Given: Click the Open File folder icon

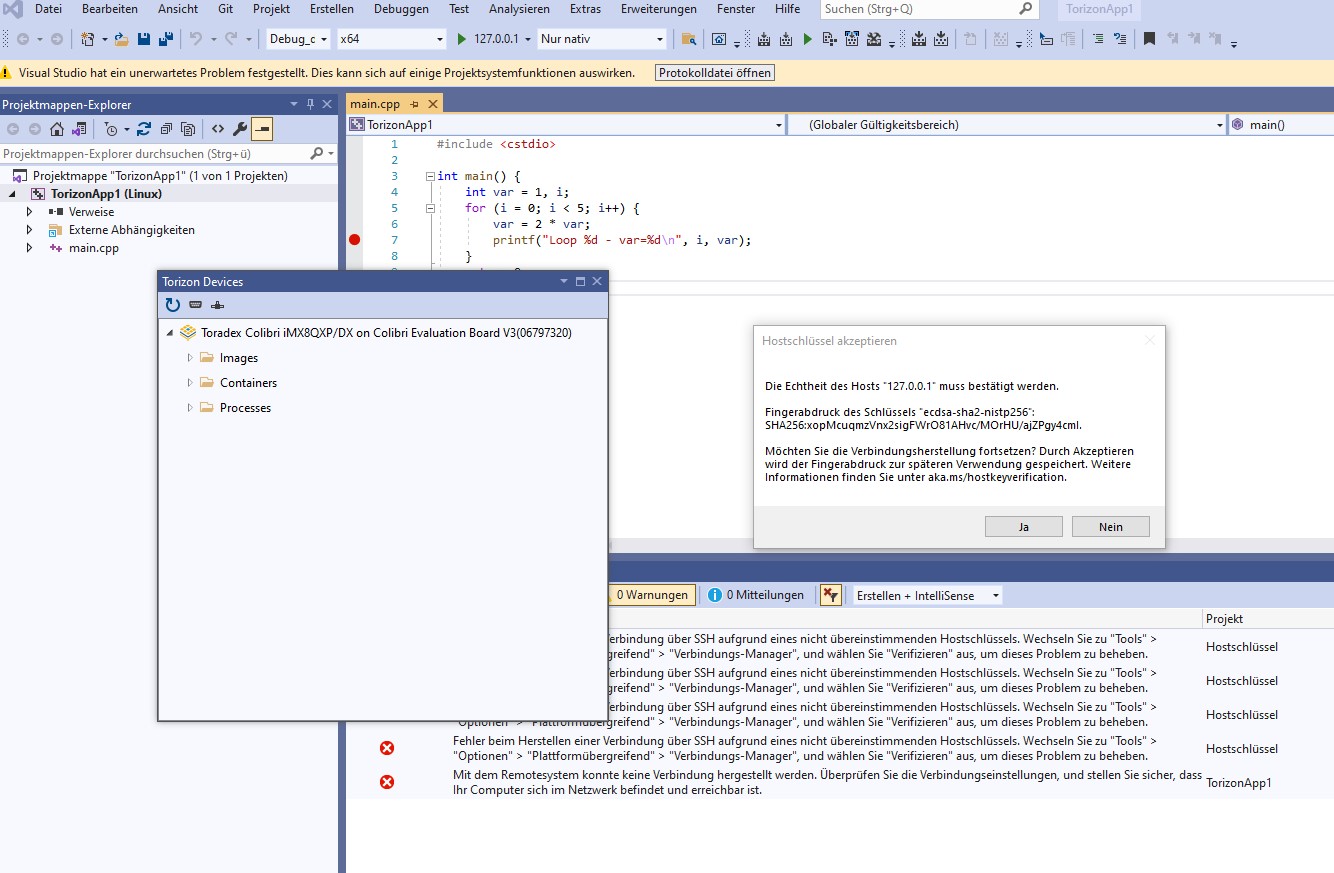Looking at the screenshot, I should click(x=121, y=39).
